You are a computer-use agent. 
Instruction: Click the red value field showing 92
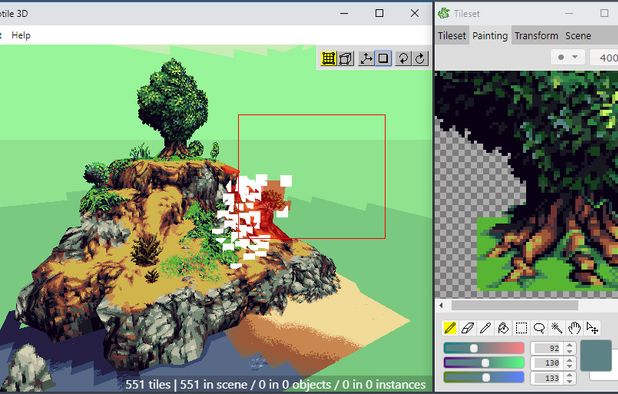click(x=547, y=348)
